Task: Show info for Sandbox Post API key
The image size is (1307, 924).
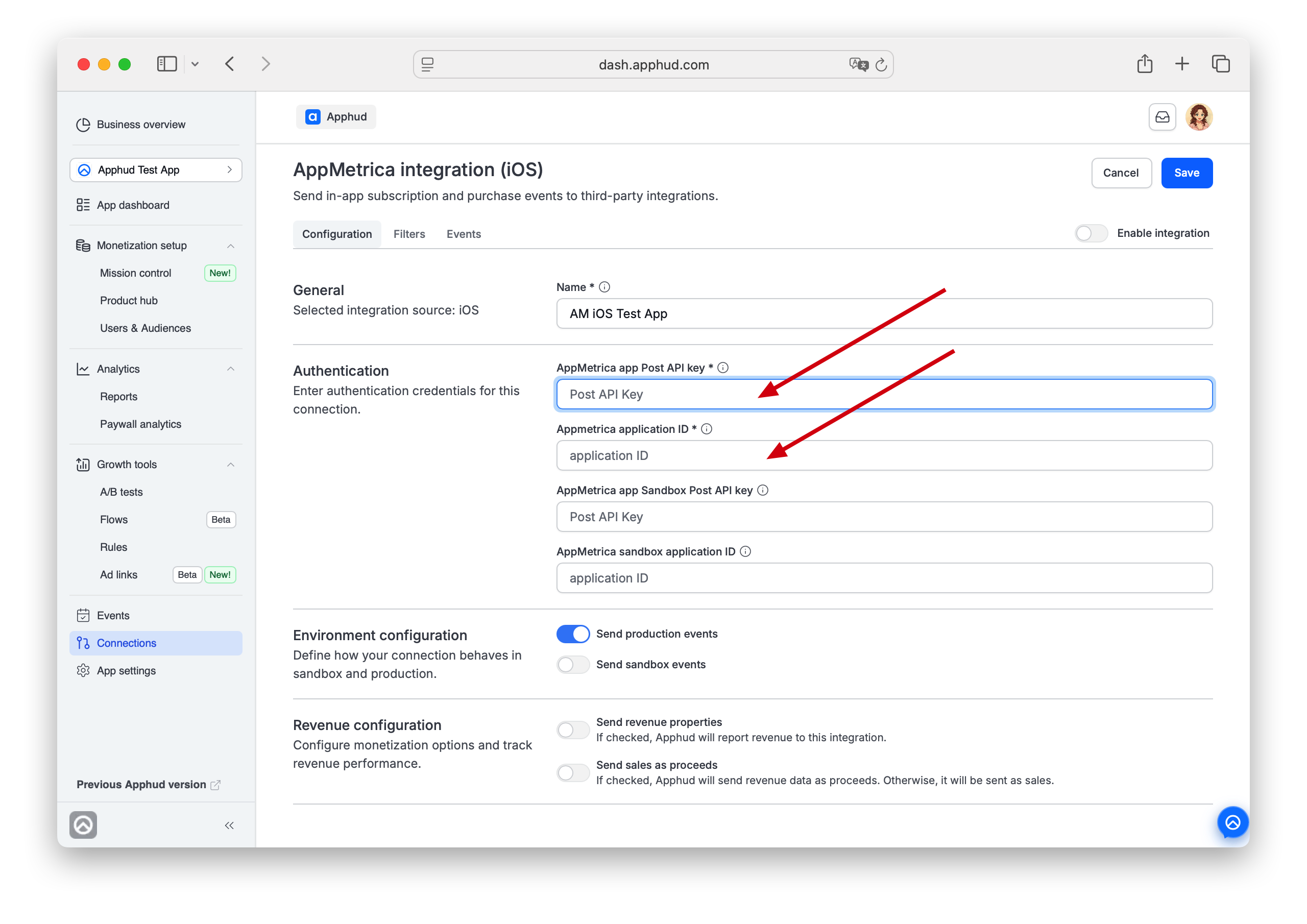Action: 763,490
